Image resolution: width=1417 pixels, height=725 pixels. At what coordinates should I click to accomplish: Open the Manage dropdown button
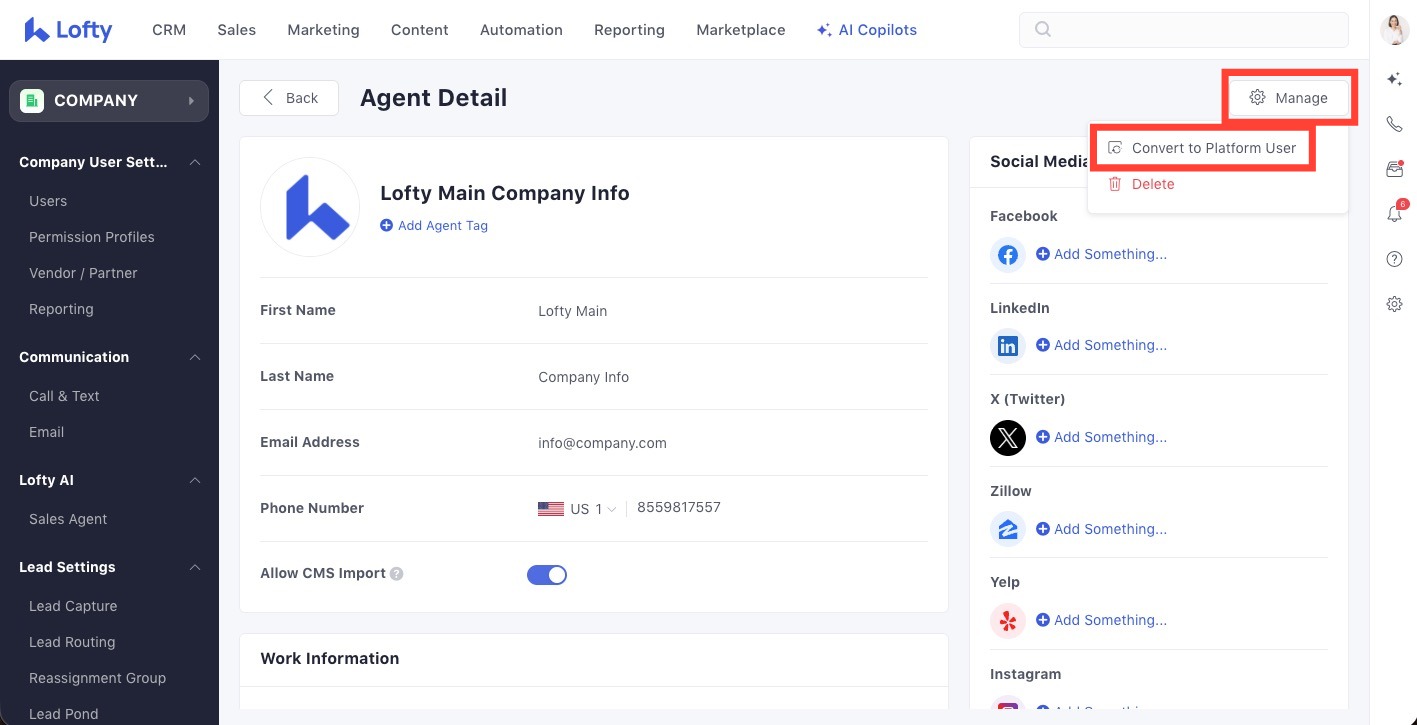click(x=1289, y=98)
